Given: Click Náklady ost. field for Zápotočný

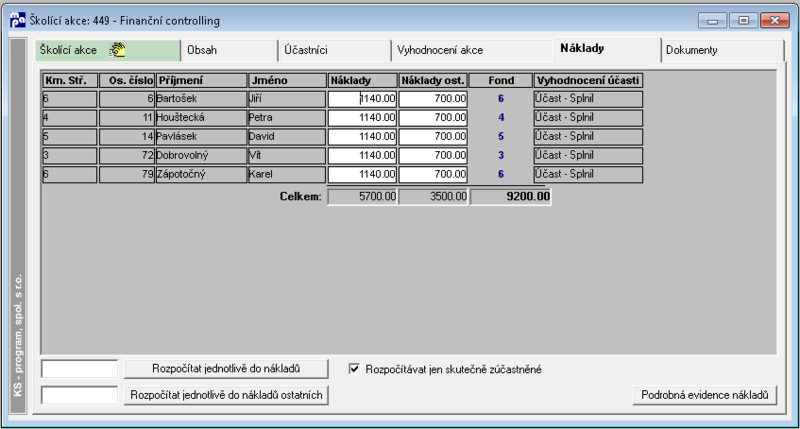Looking at the screenshot, I should (x=433, y=174).
